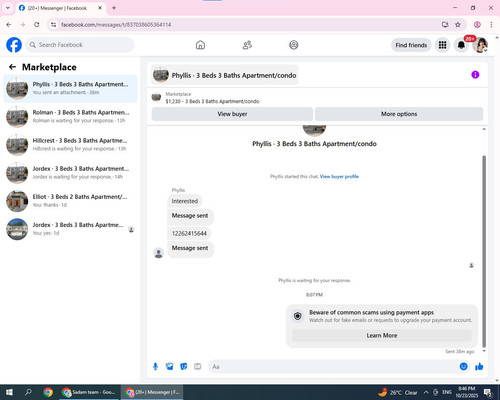Image resolution: width=500 pixels, height=400 pixels.
Task: Show hidden system tray icons chevron
Action: [426, 392]
